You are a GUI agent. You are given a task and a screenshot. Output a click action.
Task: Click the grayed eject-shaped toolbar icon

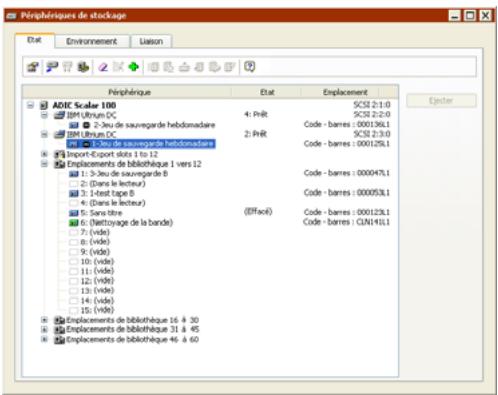pos(184,67)
